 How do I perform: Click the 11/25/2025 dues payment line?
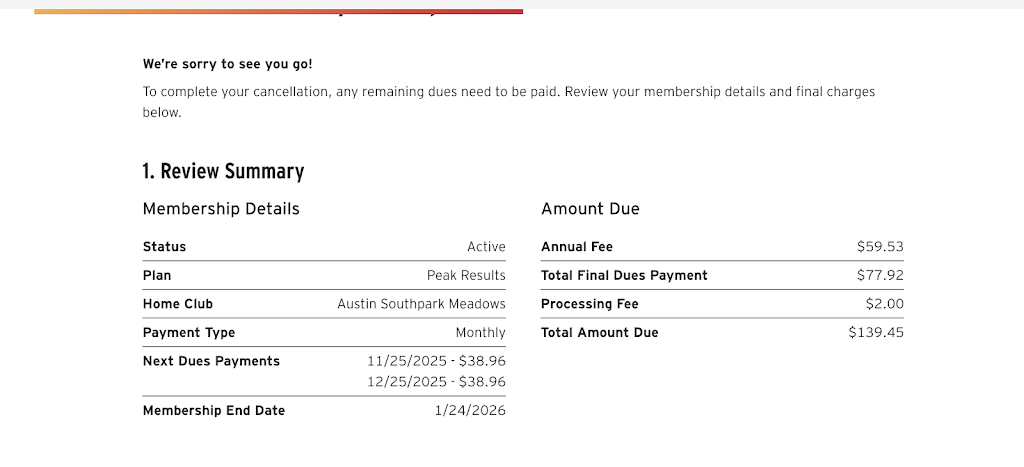point(436,361)
